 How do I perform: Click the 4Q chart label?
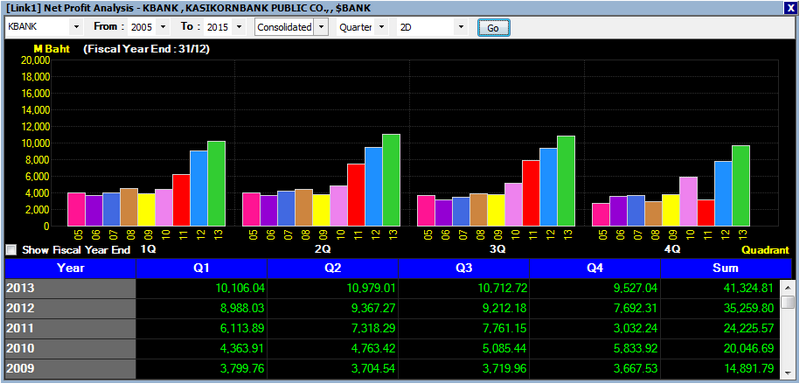pyautogui.click(x=672, y=249)
